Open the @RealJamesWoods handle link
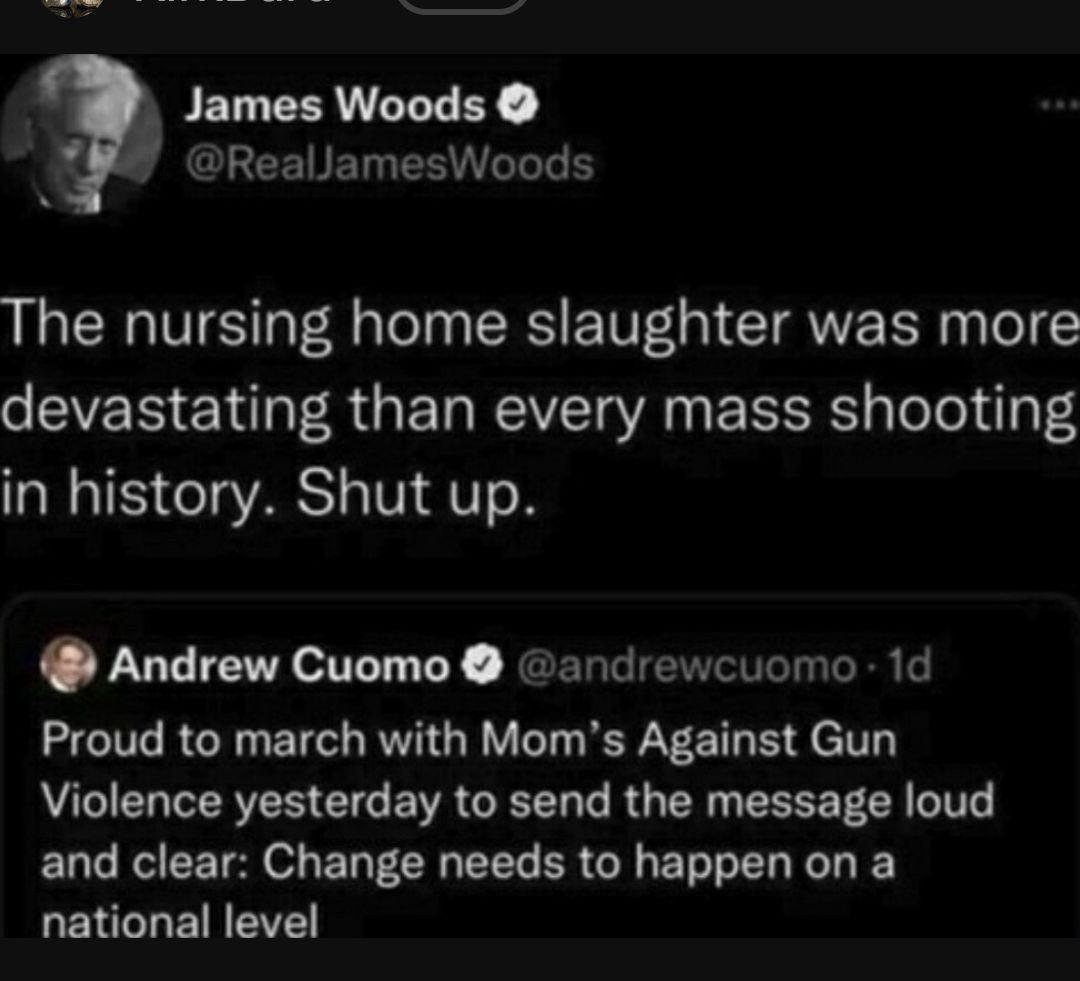This screenshot has height=981, width=1080. click(x=389, y=164)
